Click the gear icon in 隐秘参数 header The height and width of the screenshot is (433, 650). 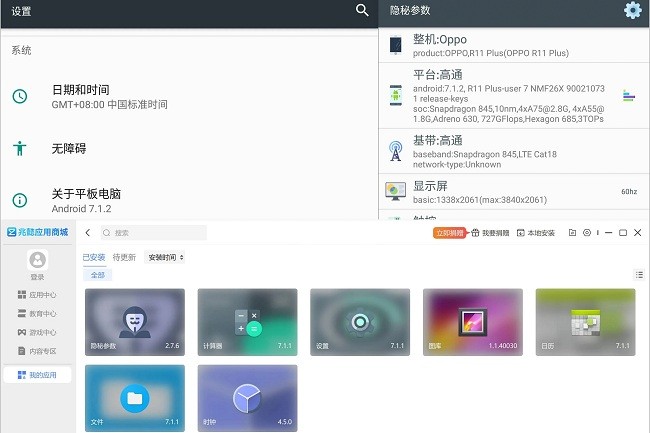pos(632,11)
